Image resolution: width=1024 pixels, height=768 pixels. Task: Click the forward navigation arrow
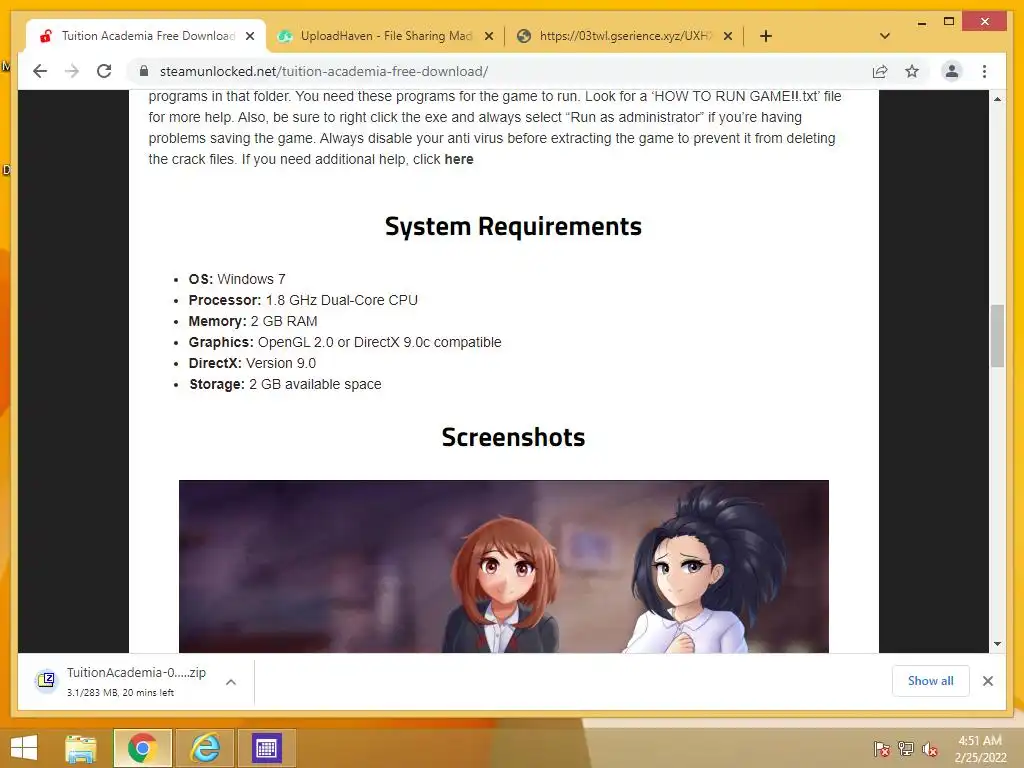pyautogui.click(x=72, y=71)
